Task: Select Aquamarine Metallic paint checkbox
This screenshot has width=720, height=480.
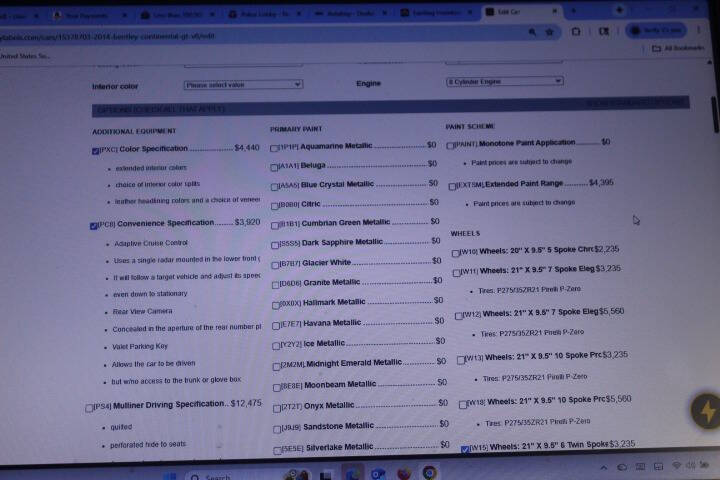Action: [275, 147]
